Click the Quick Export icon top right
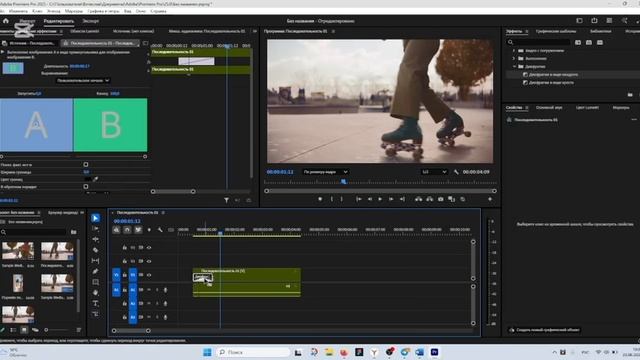 coord(594,21)
